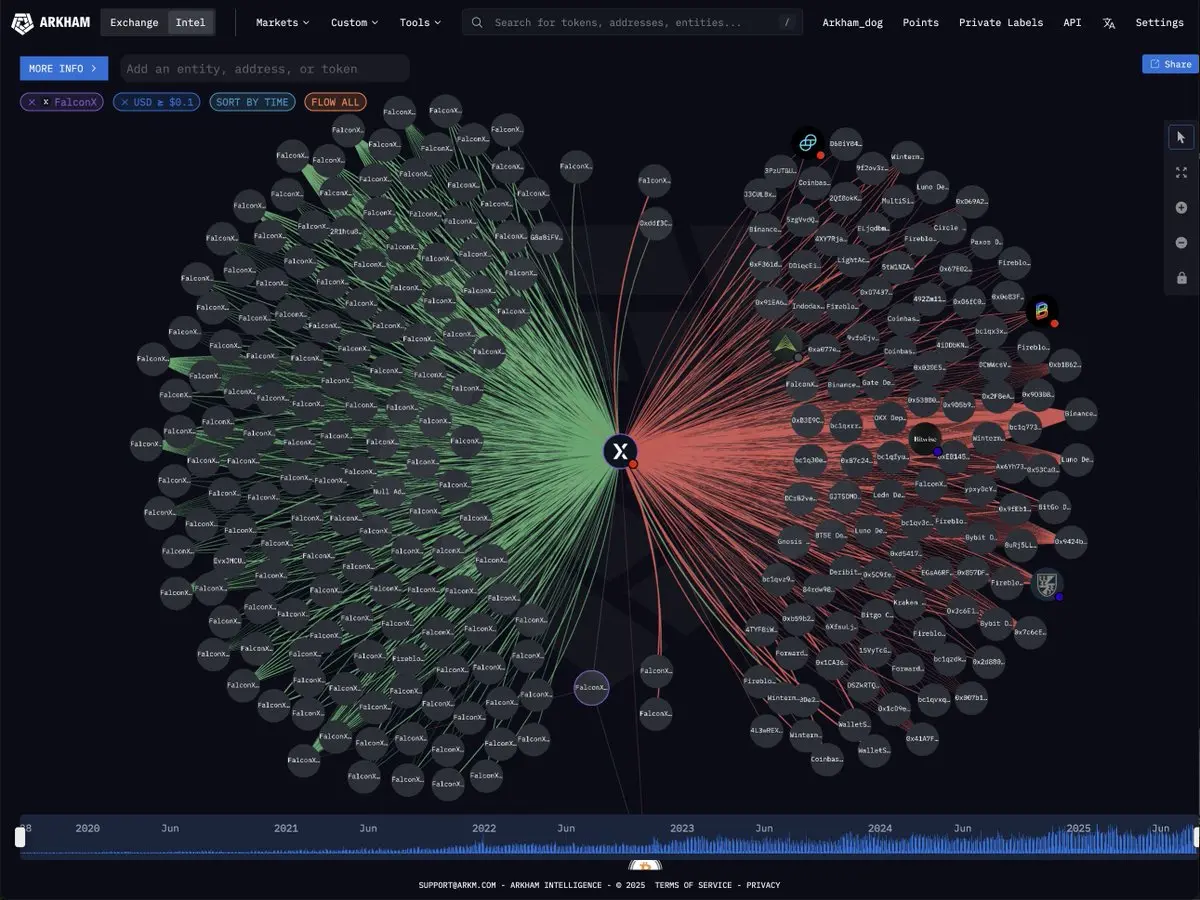Open the API page
Viewport: 1200px width, 900px height.
click(1072, 22)
